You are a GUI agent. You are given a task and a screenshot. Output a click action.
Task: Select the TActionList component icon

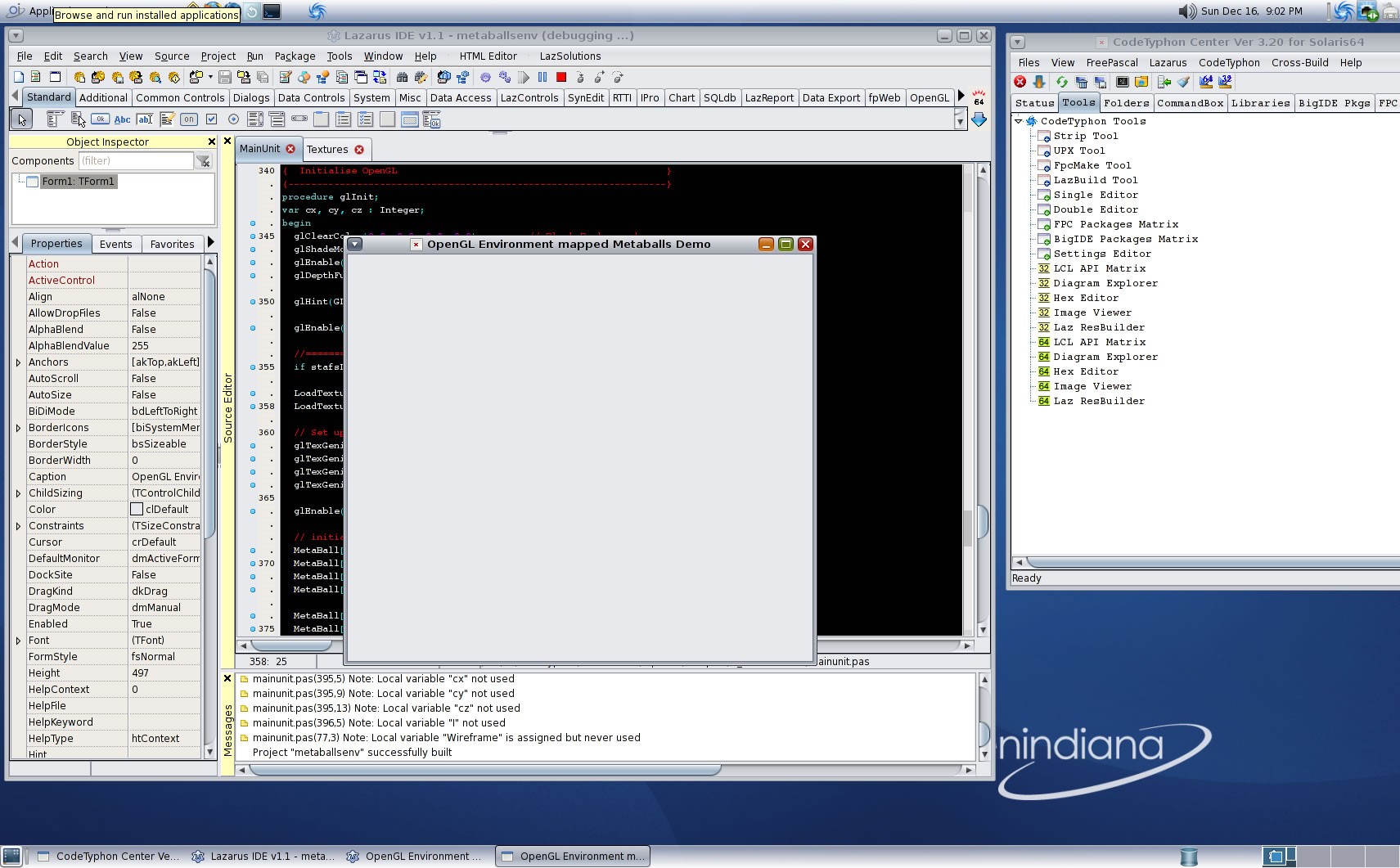(431, 120)
